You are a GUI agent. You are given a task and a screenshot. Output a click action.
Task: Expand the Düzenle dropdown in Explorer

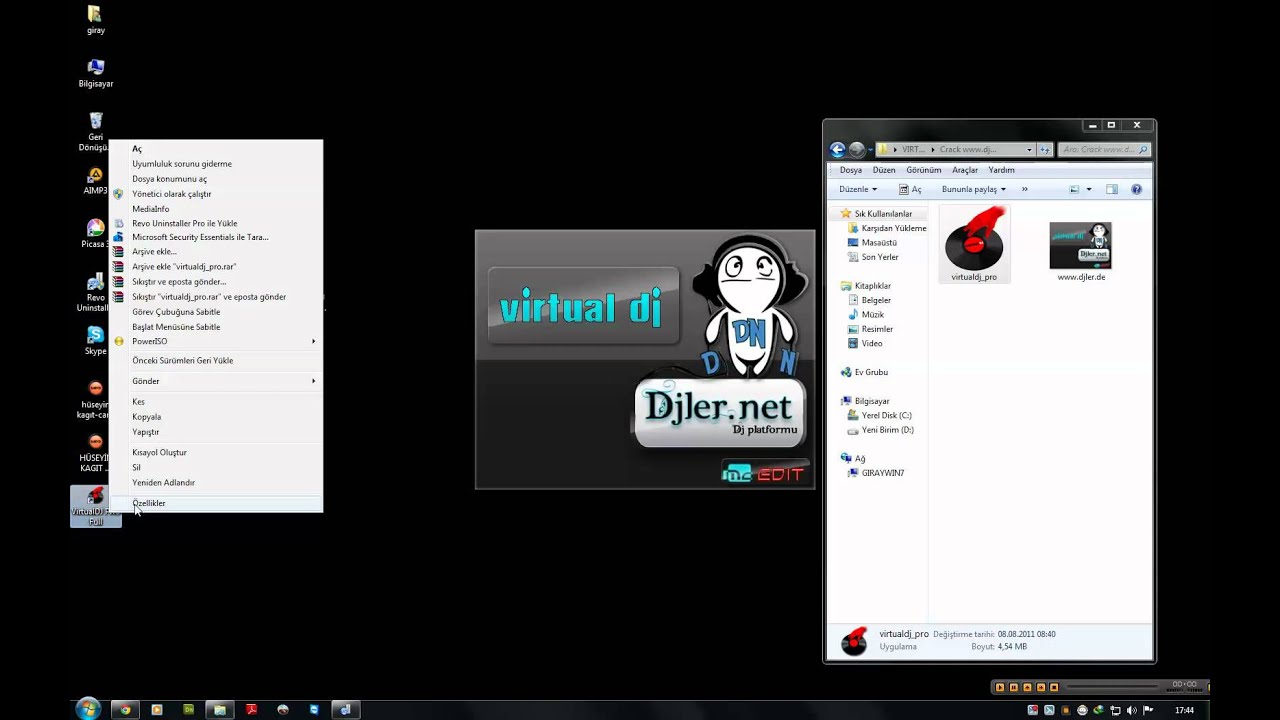click(858, 189)
